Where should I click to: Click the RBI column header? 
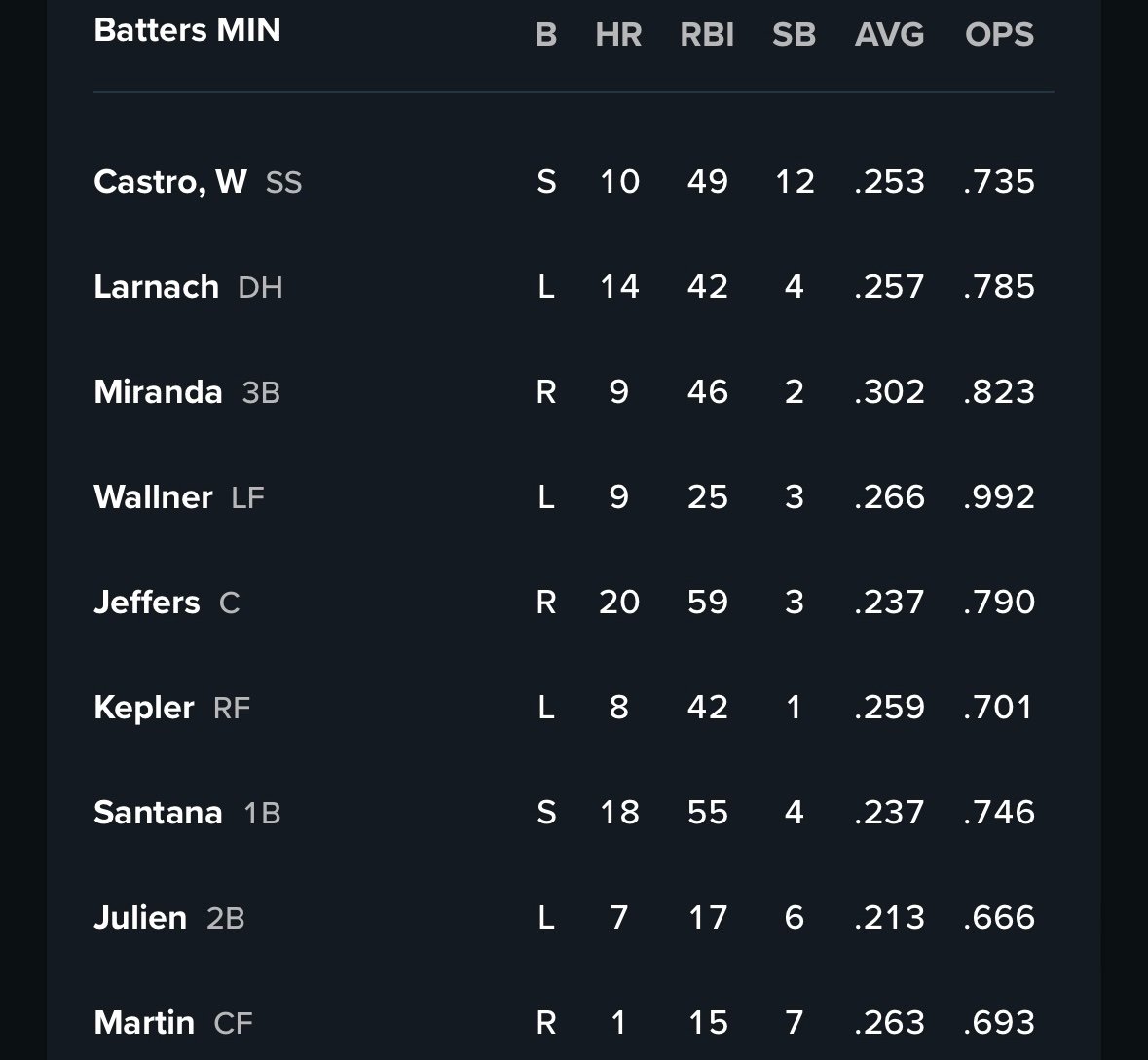pos(707,35)
